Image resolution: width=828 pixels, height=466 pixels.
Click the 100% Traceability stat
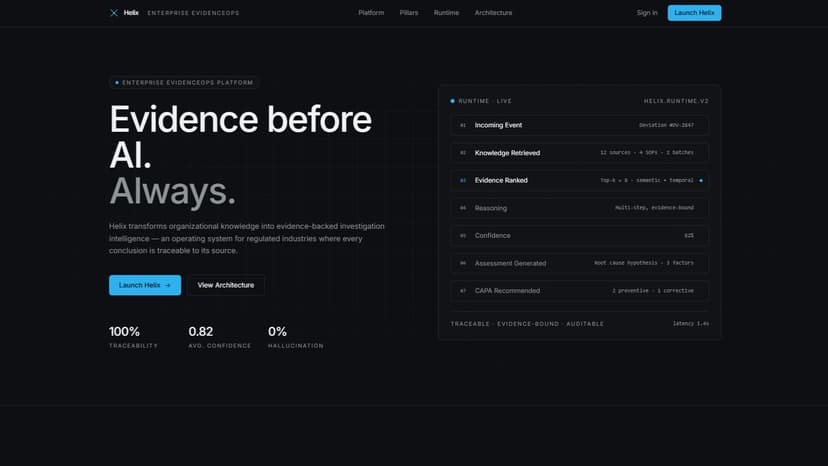tap(133, 337)
